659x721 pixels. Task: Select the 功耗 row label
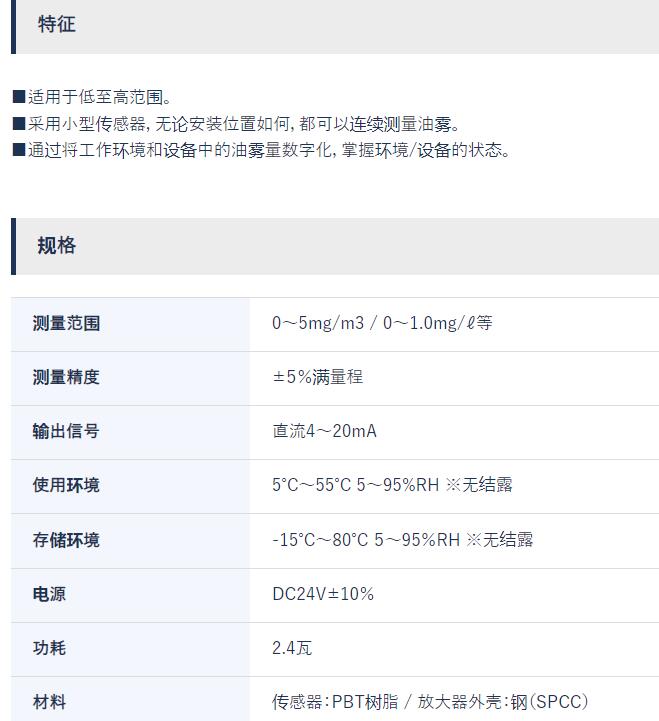(x=49, y=648)
